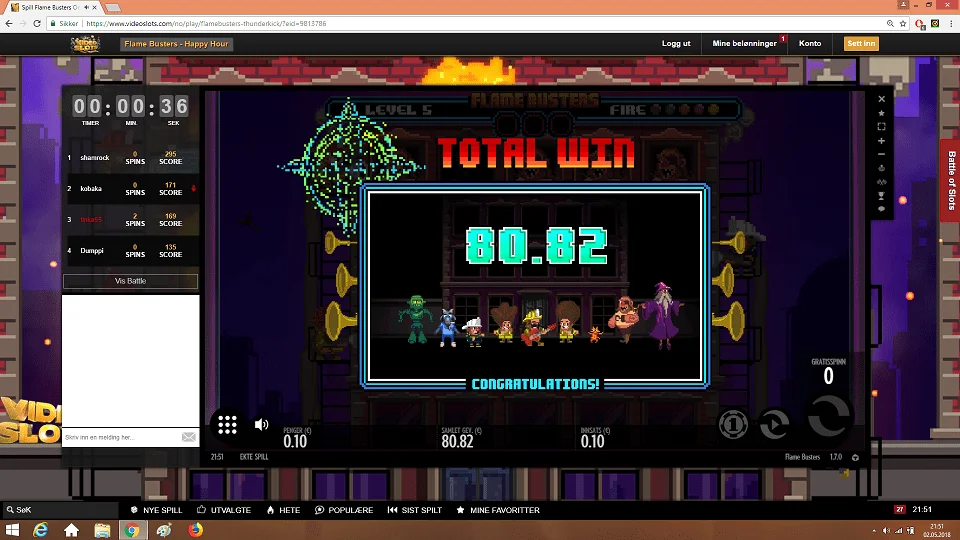Screen dimensions: 960x540
Task: Reload the page with the refresh icon
Action: [x=37, y=23]
